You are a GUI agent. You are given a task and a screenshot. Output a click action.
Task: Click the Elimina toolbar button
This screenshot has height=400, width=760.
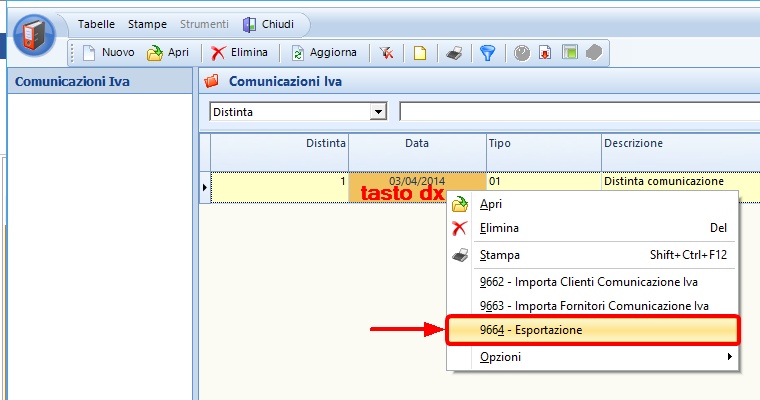(239, 52)
